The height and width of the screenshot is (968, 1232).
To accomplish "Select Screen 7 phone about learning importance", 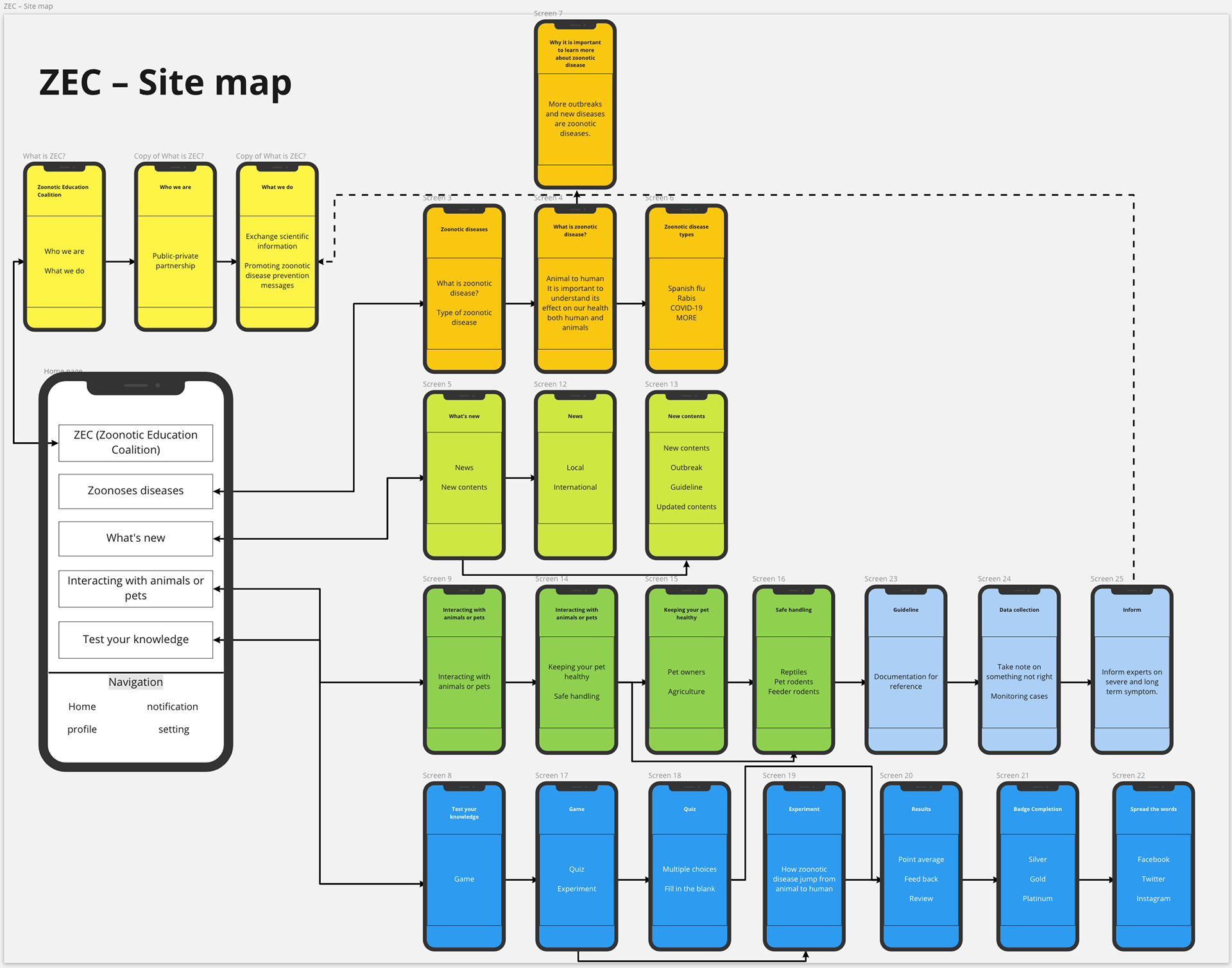I will (x=576, y=105).
